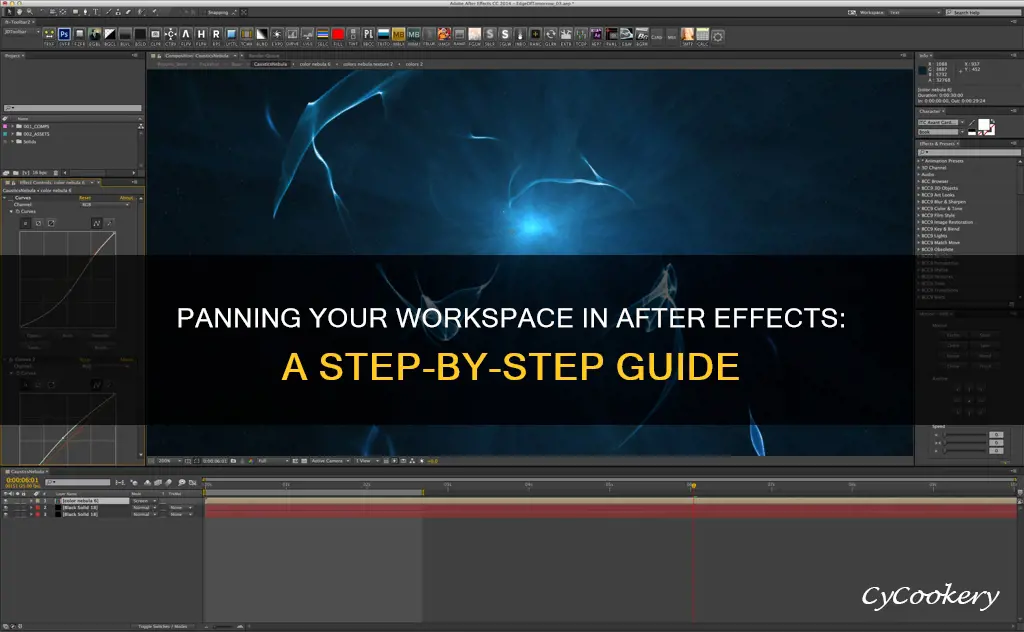
Task: Click Reset in Curves effect
Action: (x=85, y=198)
